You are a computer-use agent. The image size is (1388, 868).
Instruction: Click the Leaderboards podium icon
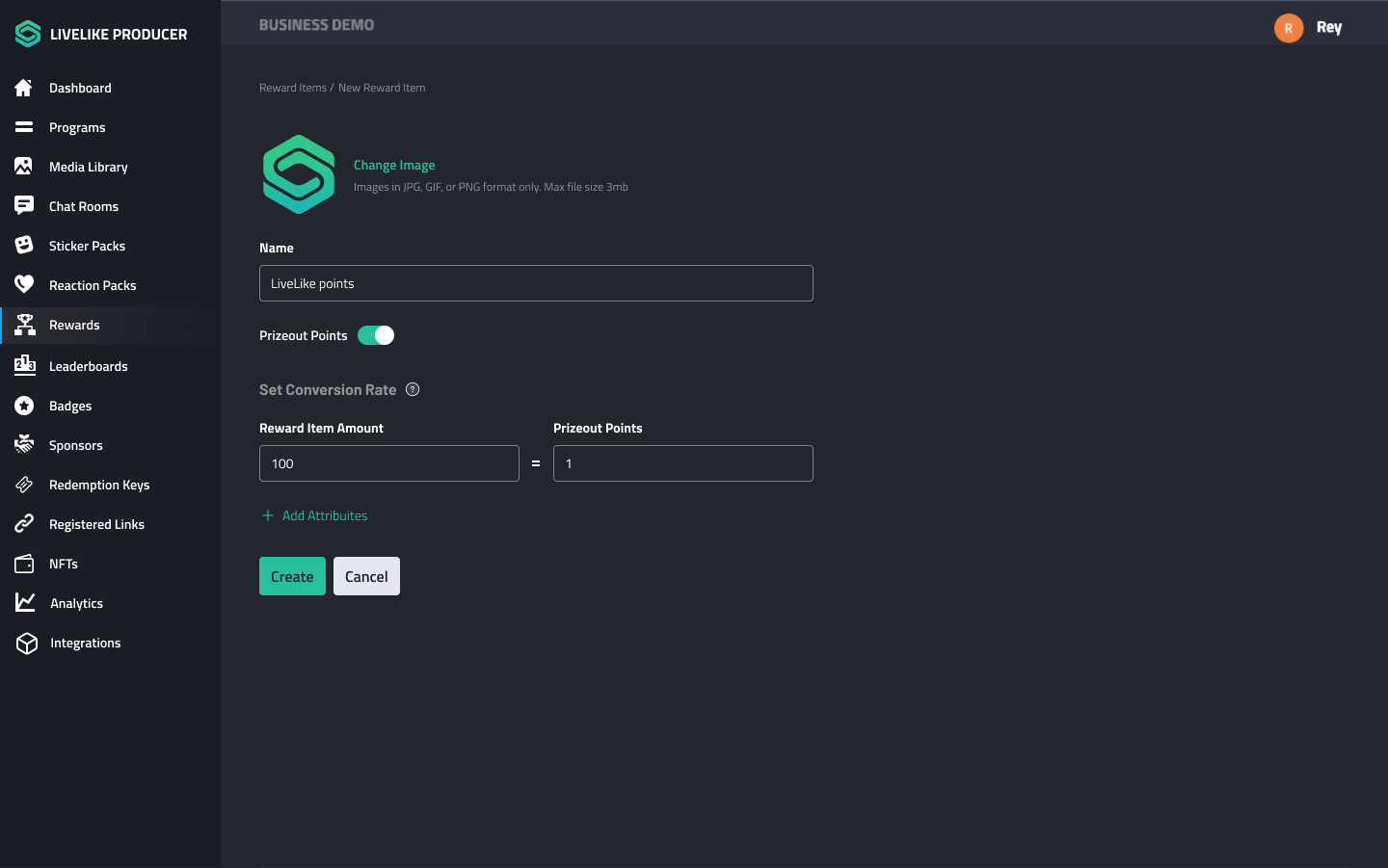pyautogui.click(x=25, y=365)
